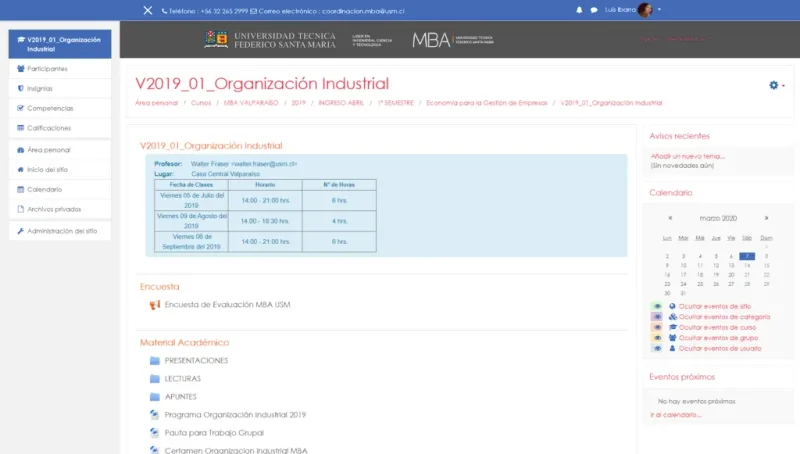Click Añadir un nuevo tema link

pos(687,156)
